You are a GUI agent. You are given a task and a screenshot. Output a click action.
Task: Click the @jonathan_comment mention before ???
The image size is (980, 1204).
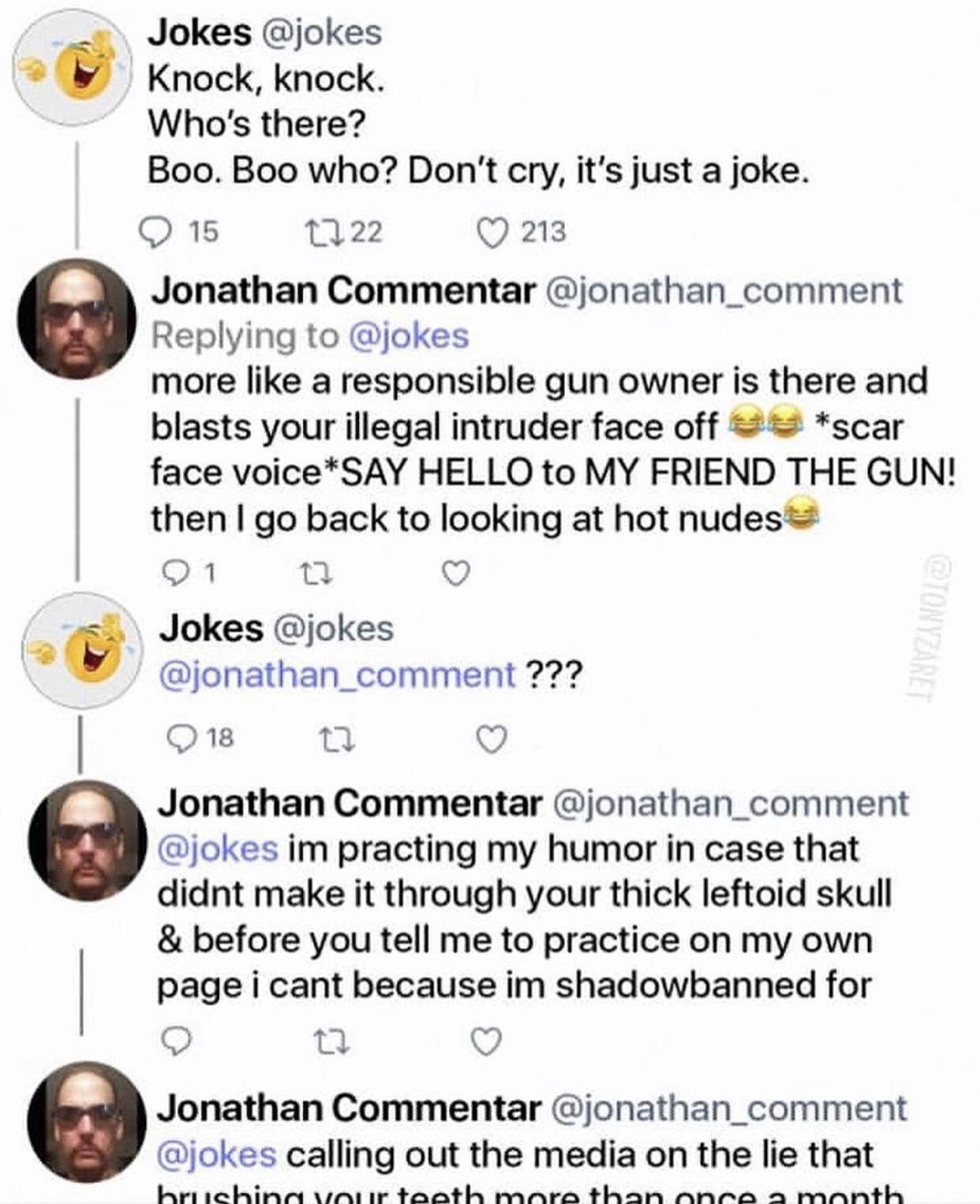coord(337,675)
